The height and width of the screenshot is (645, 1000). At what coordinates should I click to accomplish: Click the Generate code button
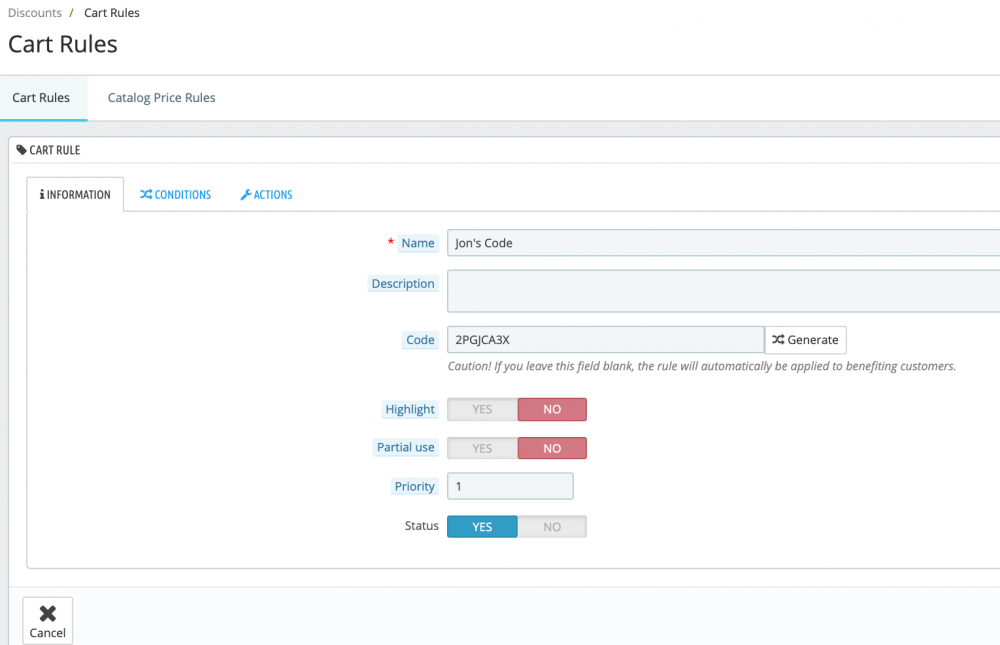click(x=805, y=340)
